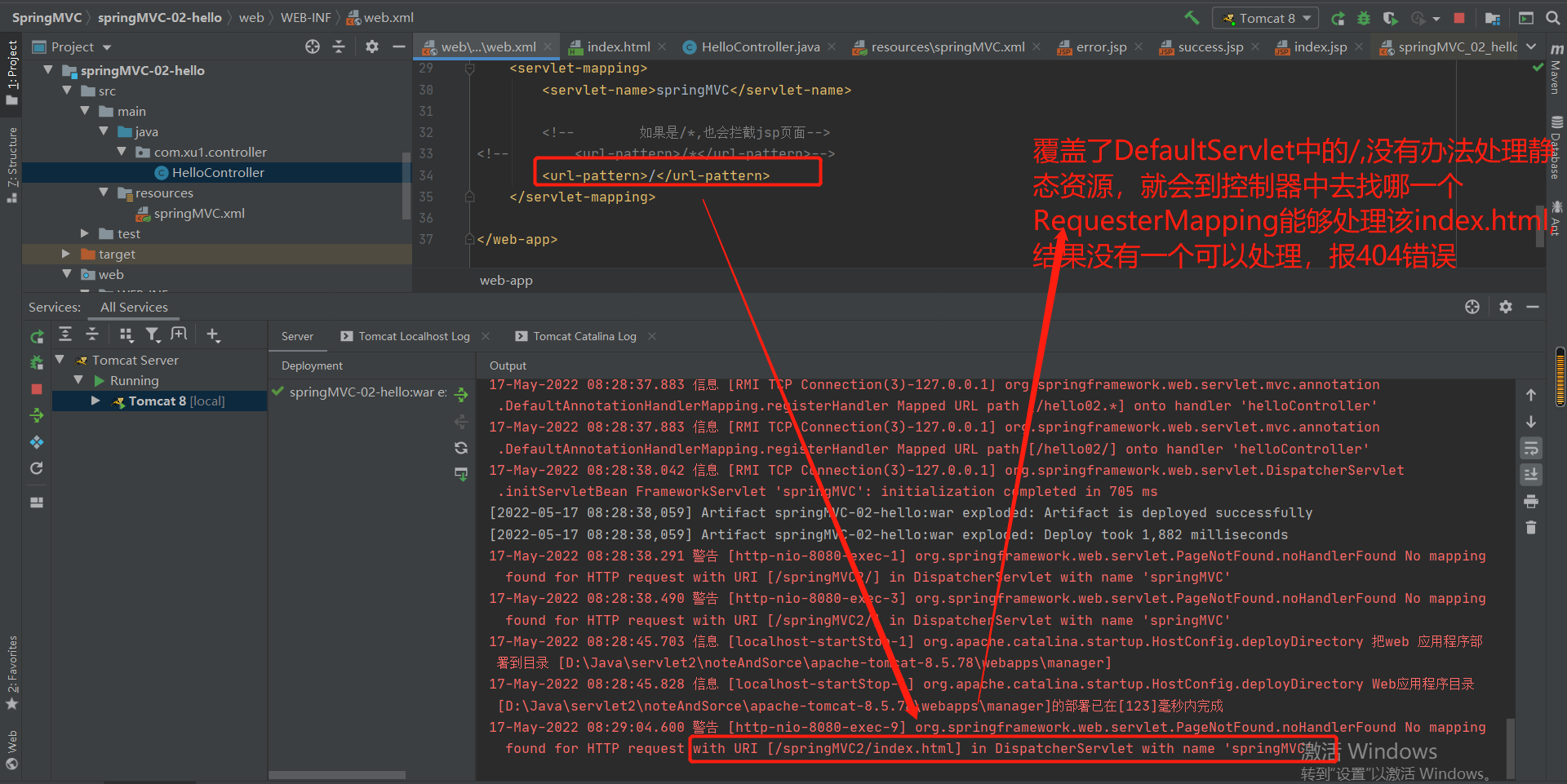The width and height of the screenshot is (1567, 784).
Task: Collapse the Tomcat Server node
Action: click(x=60, y=360)
